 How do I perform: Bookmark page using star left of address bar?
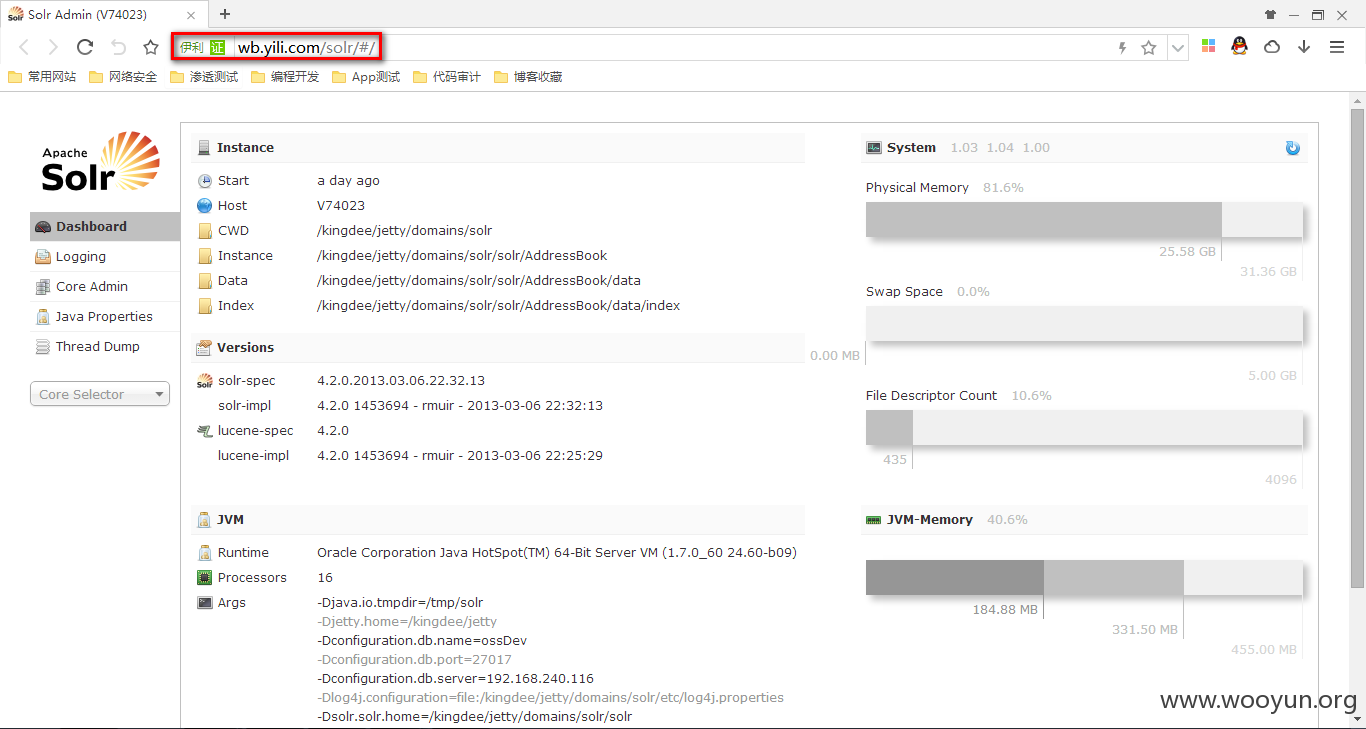[151, 47]
